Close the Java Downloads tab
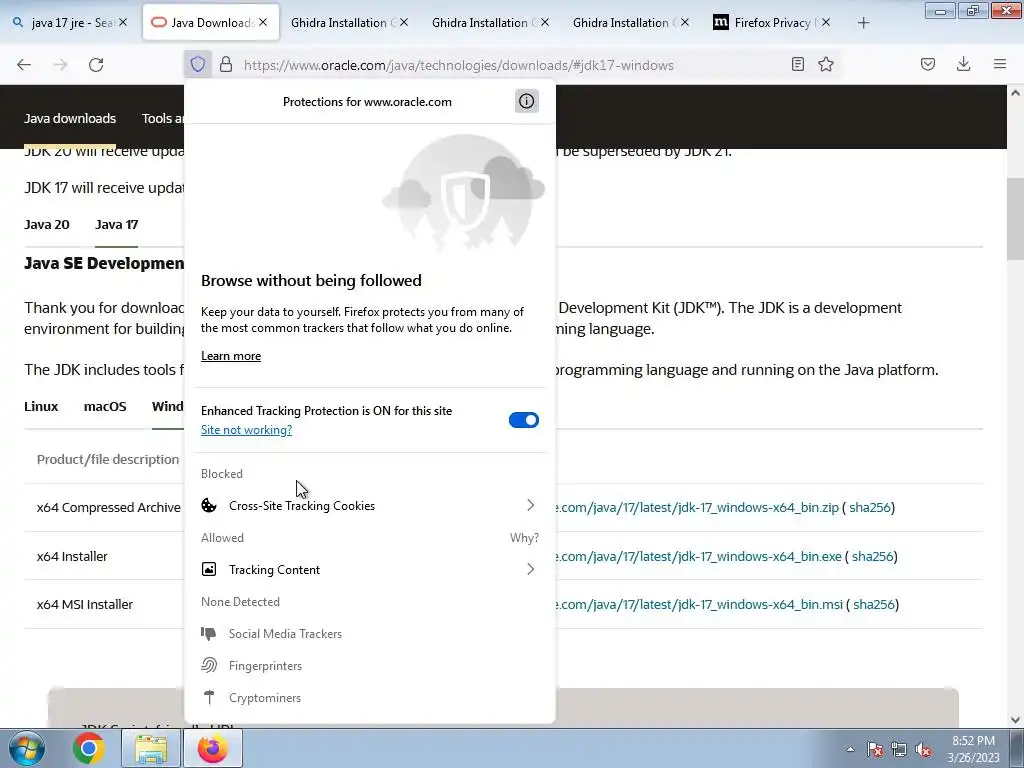The height and width of the screenshot is (768, 1024). tap(263, 22)
